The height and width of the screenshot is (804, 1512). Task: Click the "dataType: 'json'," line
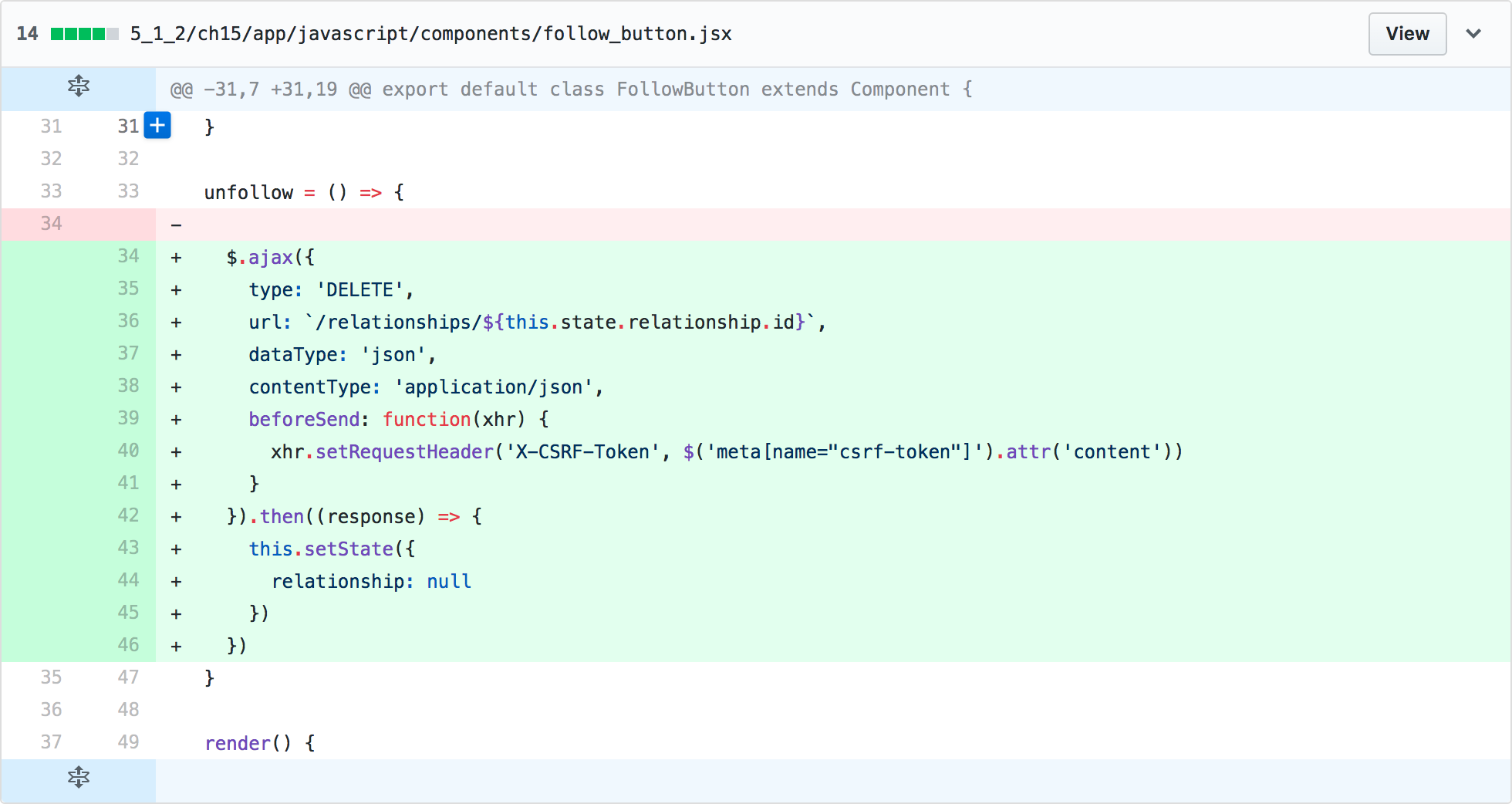click(343, 354)
